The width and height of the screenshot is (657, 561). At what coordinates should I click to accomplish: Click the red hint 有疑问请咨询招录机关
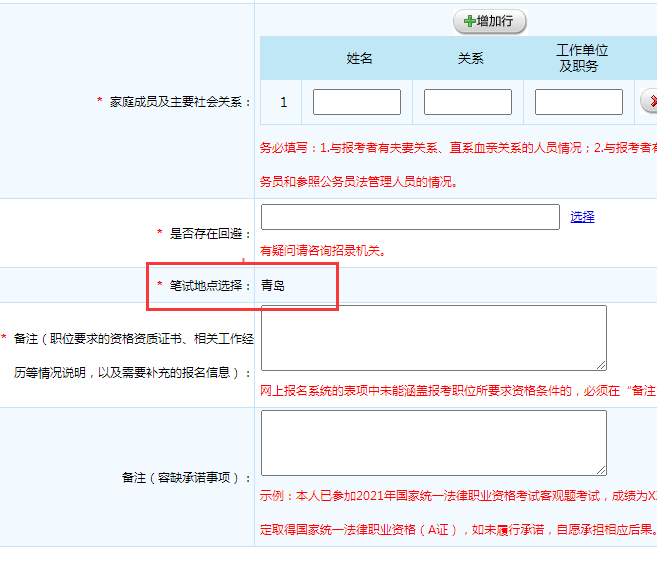[x=322, y=250]
